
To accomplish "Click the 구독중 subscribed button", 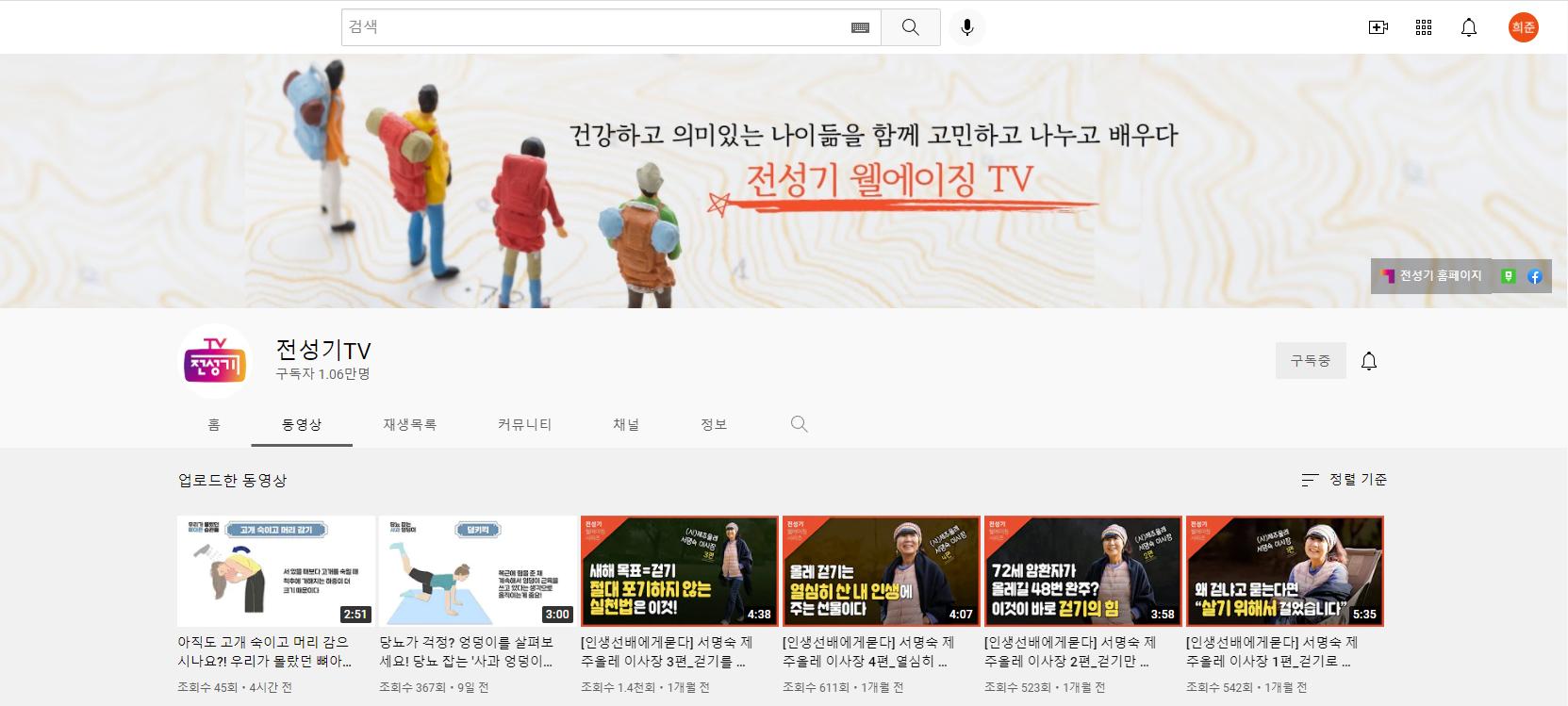I will tap(1311, 361).
